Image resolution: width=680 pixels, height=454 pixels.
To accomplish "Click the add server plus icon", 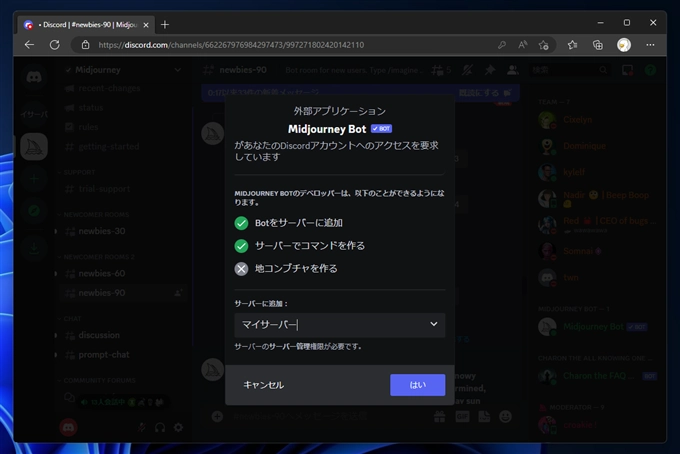I will (x=34, y=179).
